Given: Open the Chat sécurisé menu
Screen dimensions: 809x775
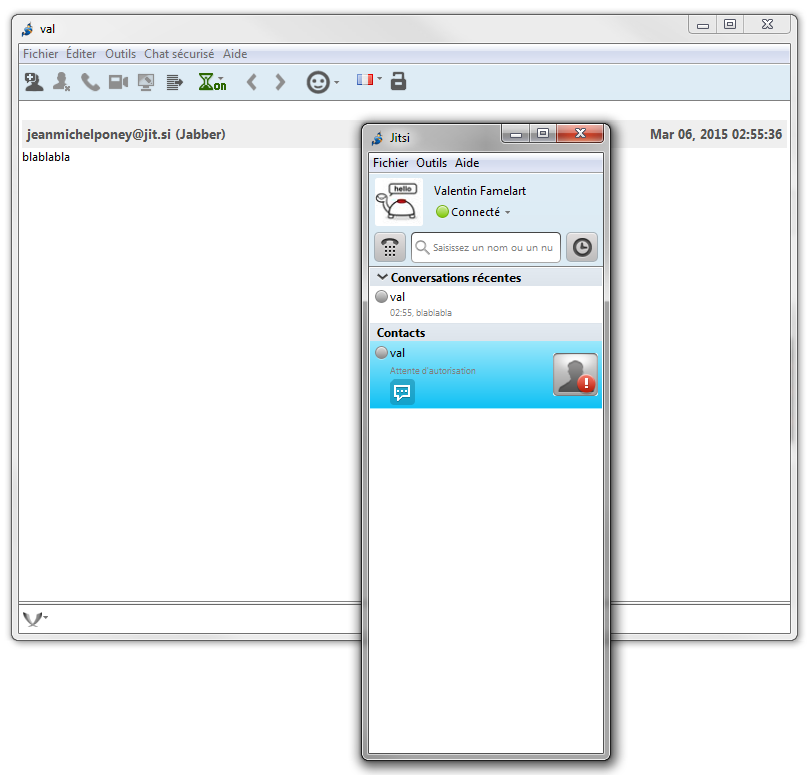Looking at the screenshot, I should pos(179,54).
